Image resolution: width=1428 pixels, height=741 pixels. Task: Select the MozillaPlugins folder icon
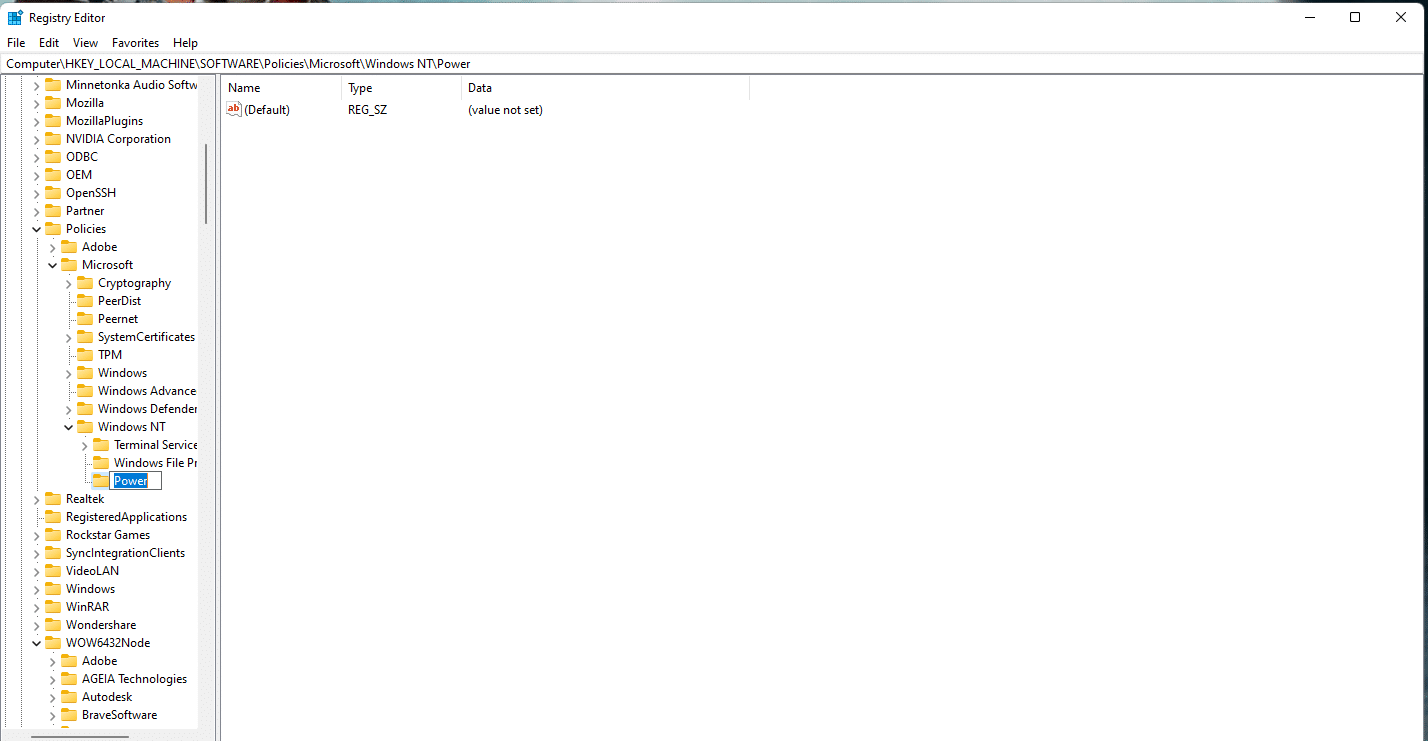[x=53, y=121]
